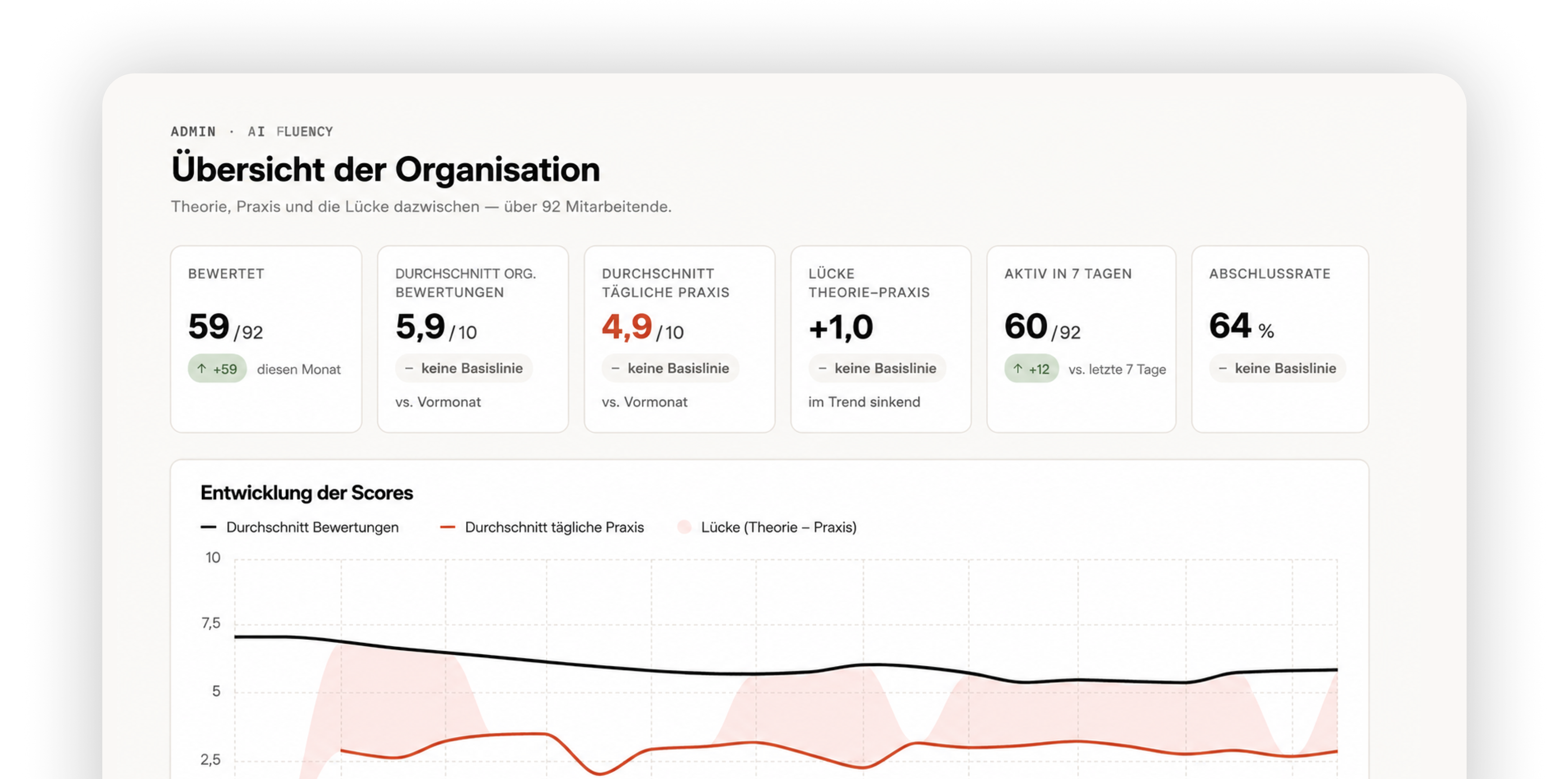Image resolution: width=1568 pixels, height=779 pixels.
Task: Select the 59 value in BEWERTET card
Action: pos(209,326)
